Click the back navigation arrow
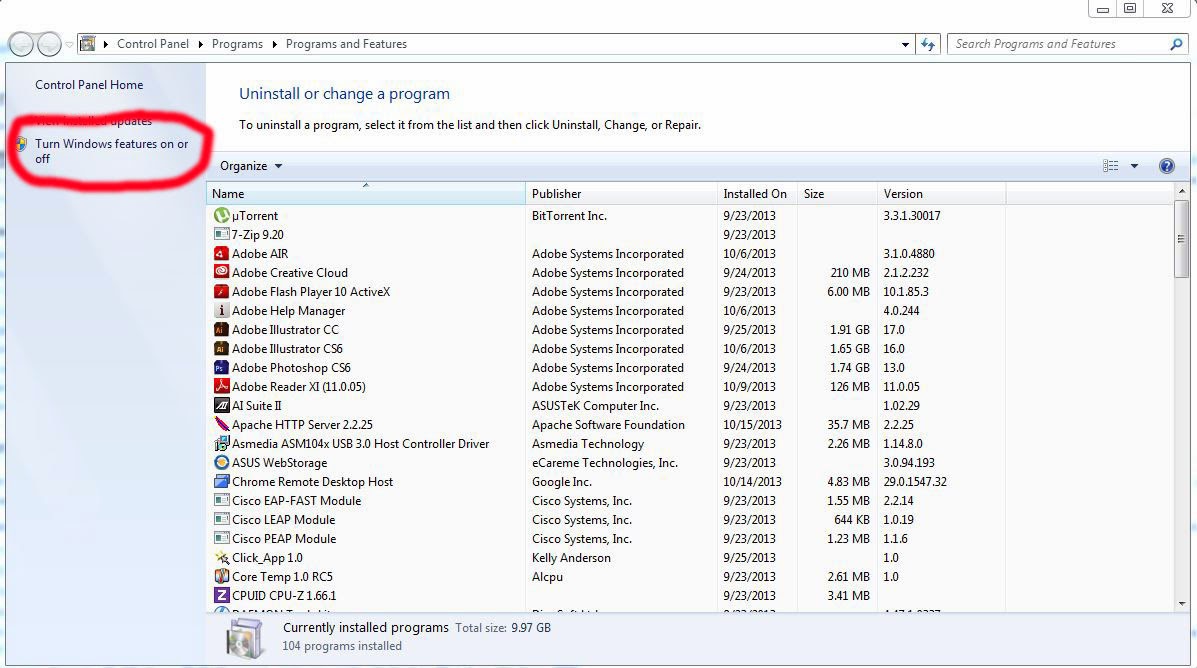Image resolution: width=1197 pixels, height=668 pixels. (21, 44)
